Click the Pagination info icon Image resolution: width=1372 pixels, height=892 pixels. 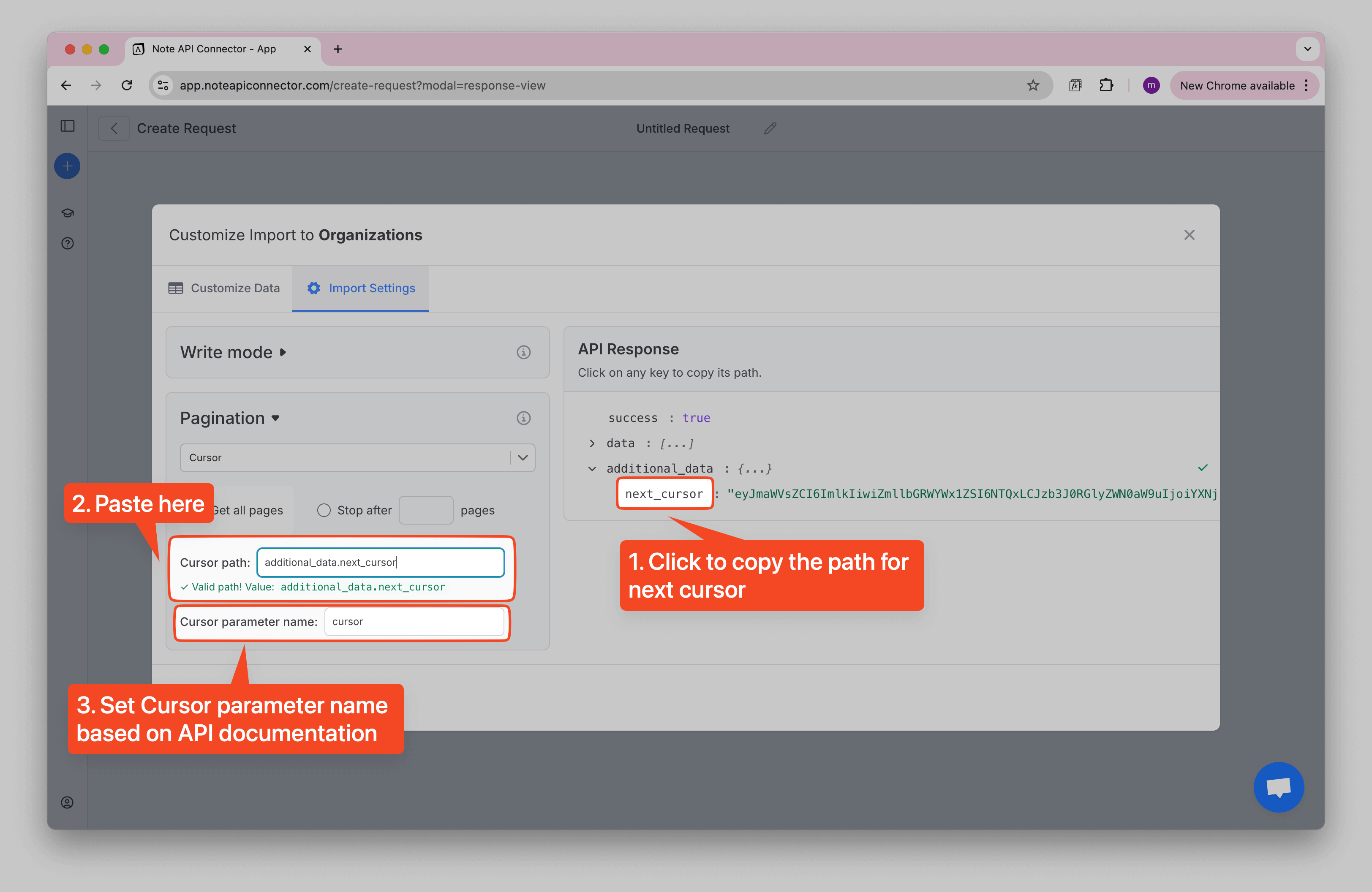[x=523, y=419]
